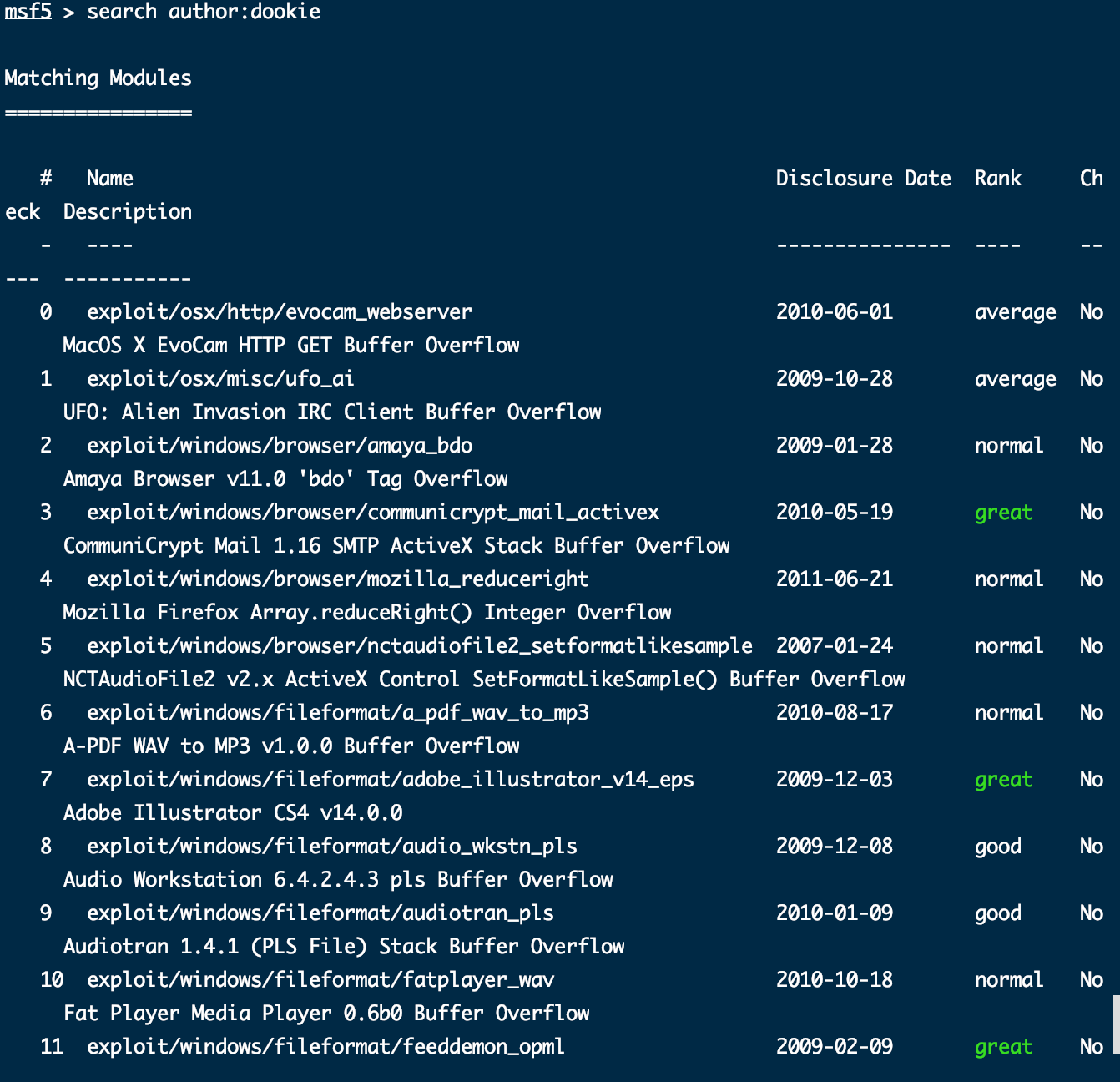Click disclosure date 2009-02-09
1120x1082 pixels.
835,1047
